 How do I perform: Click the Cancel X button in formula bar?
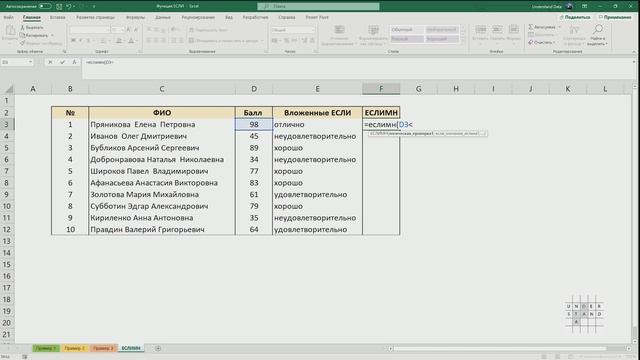50,62
